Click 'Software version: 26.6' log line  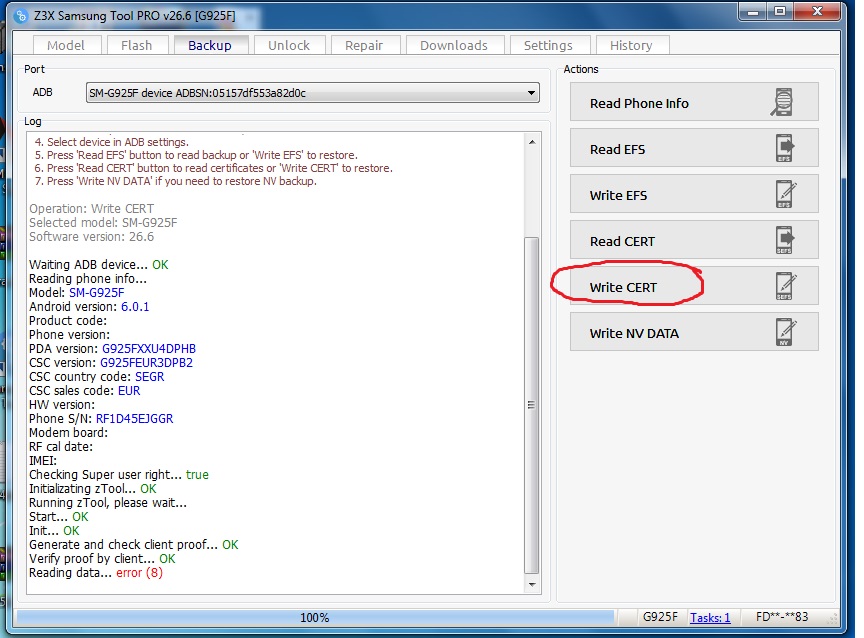click(x=91, y=237)
